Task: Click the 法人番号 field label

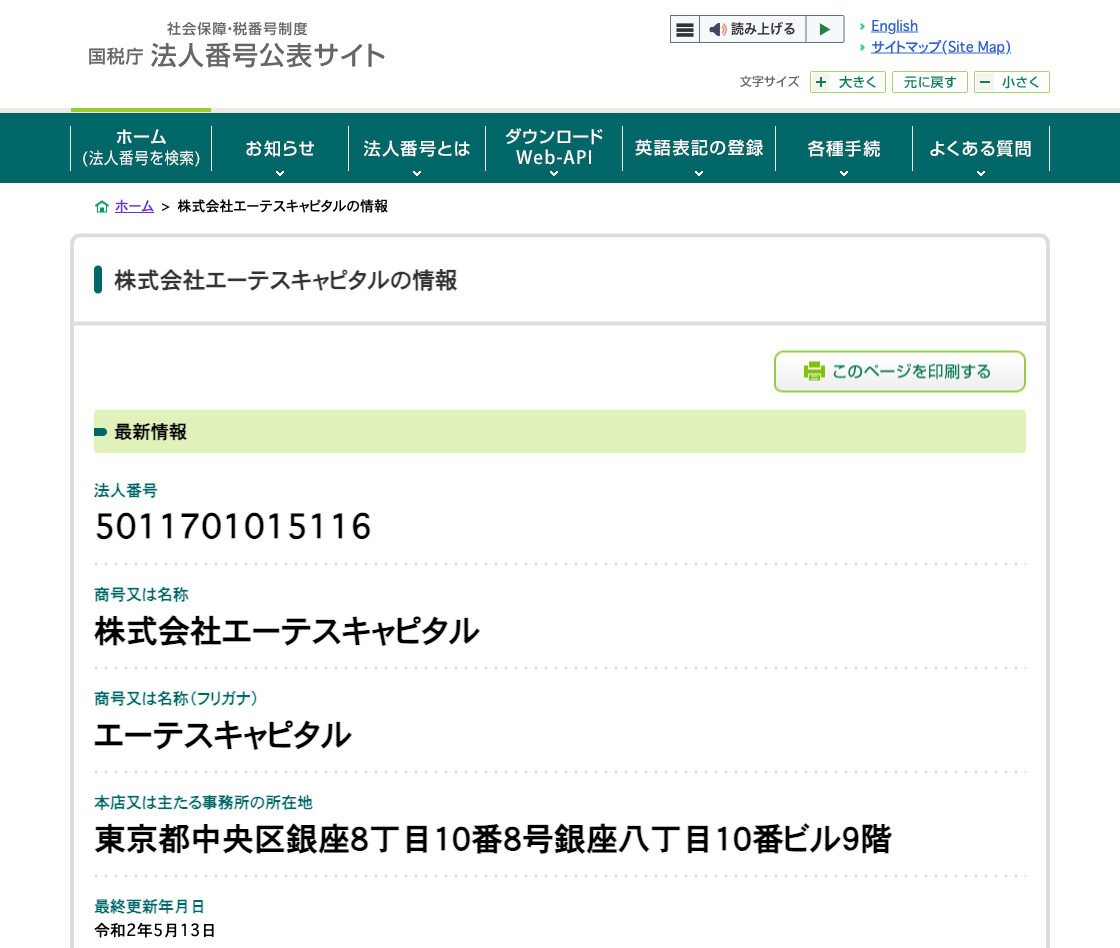Action: pyautogui.click(x=126, y=490)
